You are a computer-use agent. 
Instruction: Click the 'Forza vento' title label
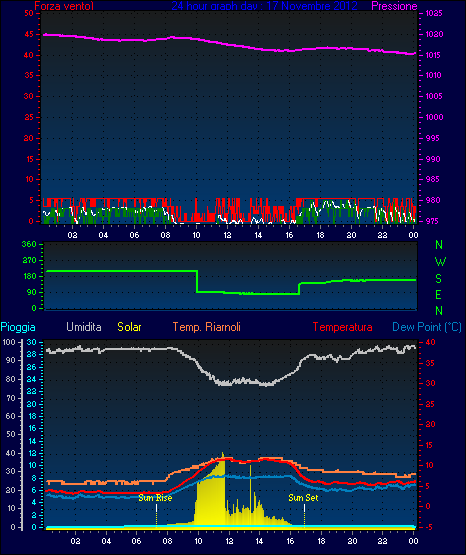[64, 6]
